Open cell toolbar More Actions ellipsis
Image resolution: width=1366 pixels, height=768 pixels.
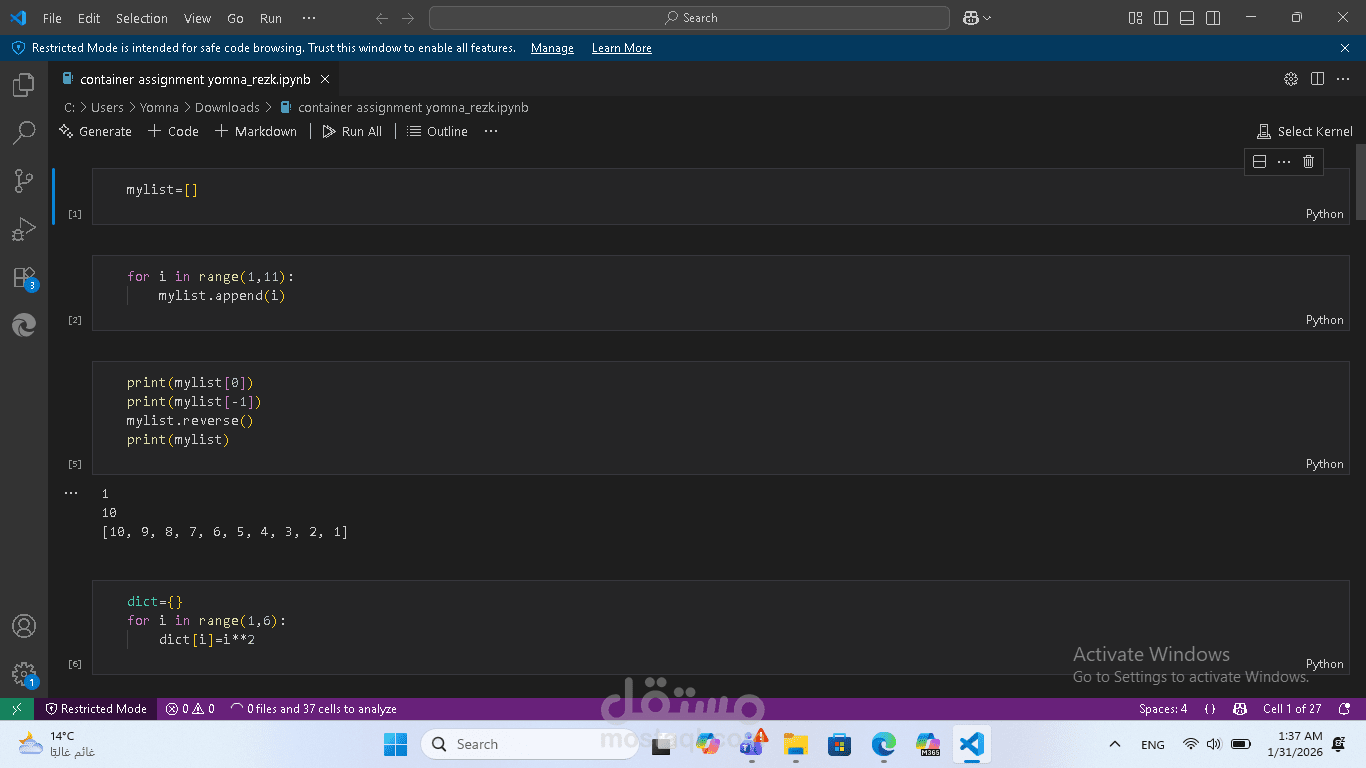pos(1284,161)
